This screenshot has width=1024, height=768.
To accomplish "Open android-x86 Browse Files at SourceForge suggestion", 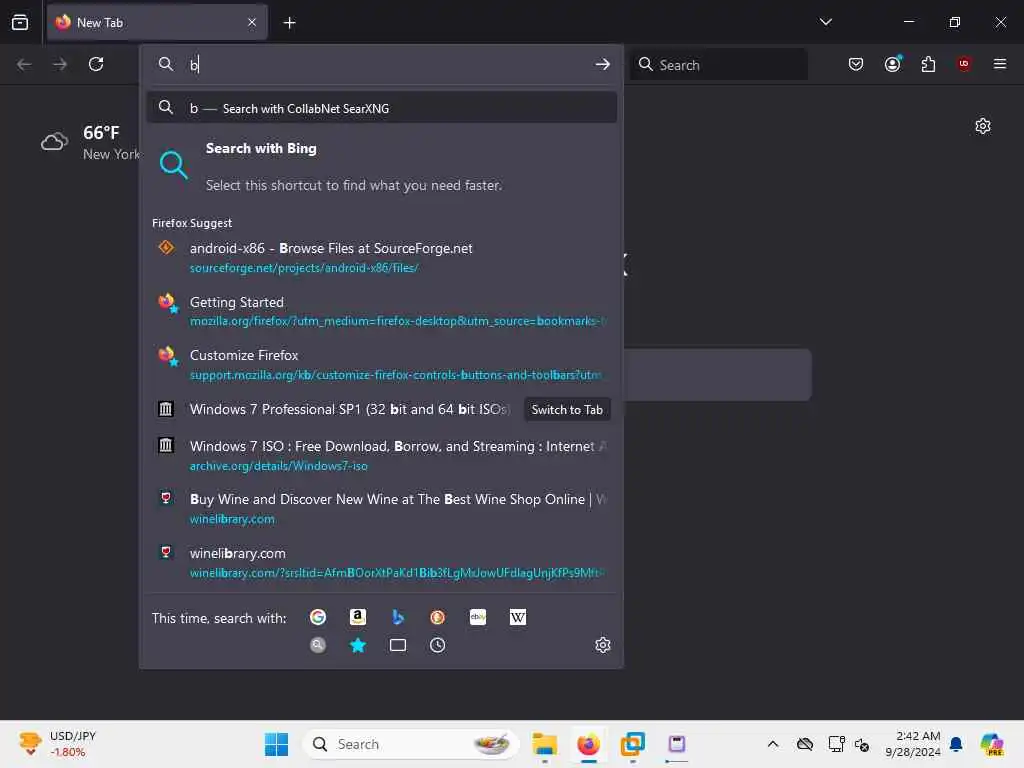I will pyautogui.click(x=382, y=257).
